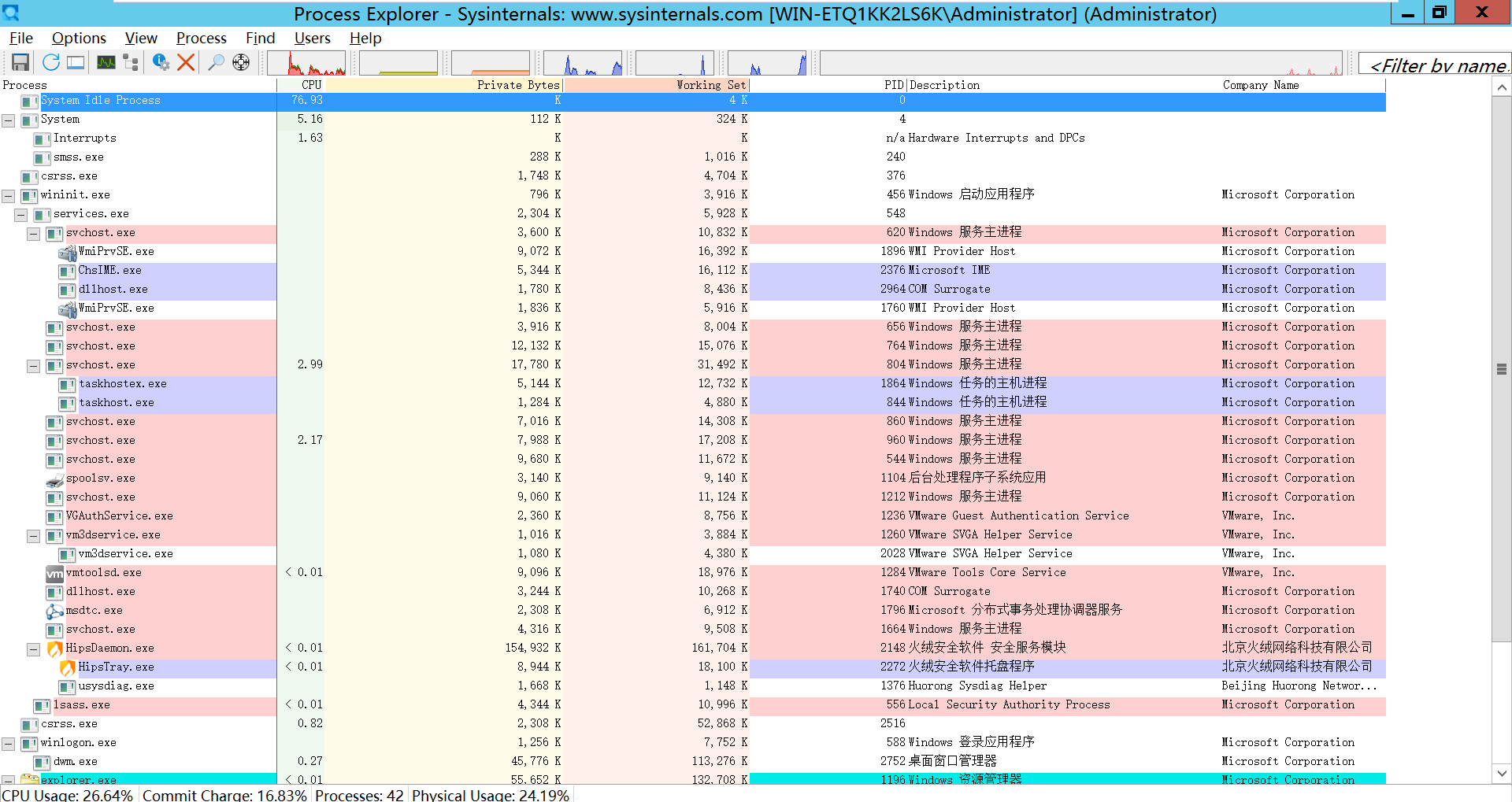This screenshot has height=802, width=1512.
Task: Click the vertical scrollbar down arrow
Action: 1502,774
